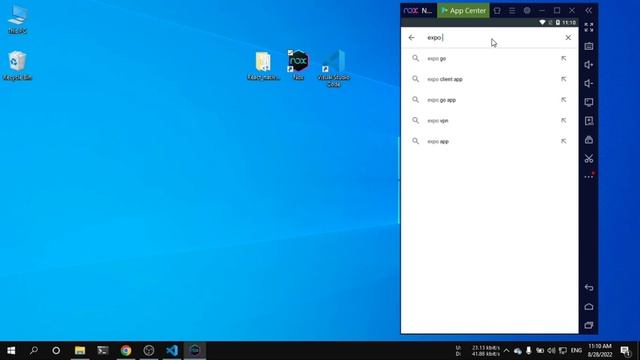
Task: Open ENG language indicator
Action: (576, 350)
